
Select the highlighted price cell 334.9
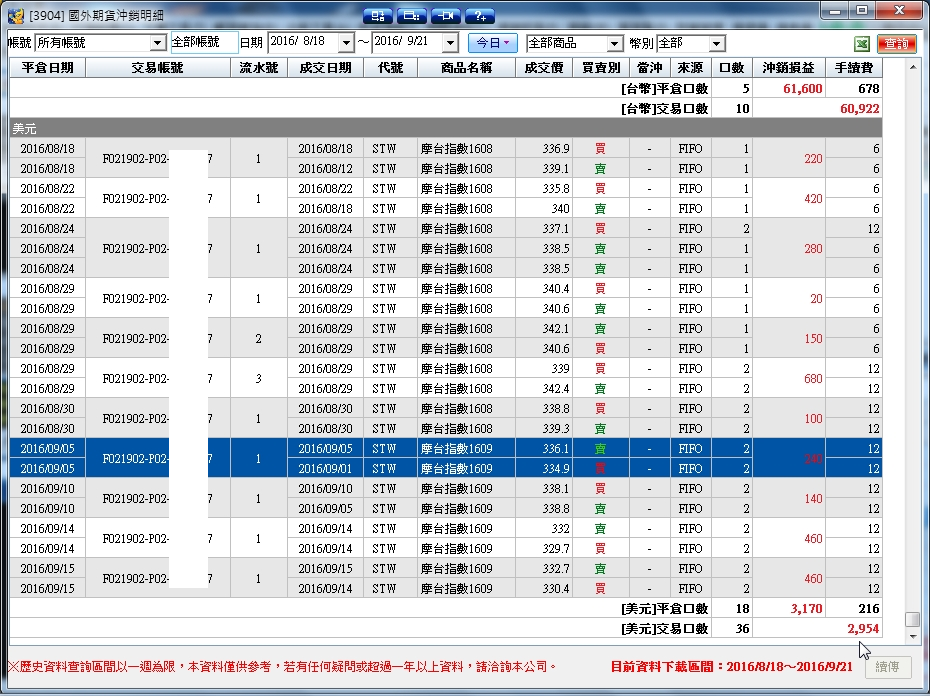(x=544, y=469)
